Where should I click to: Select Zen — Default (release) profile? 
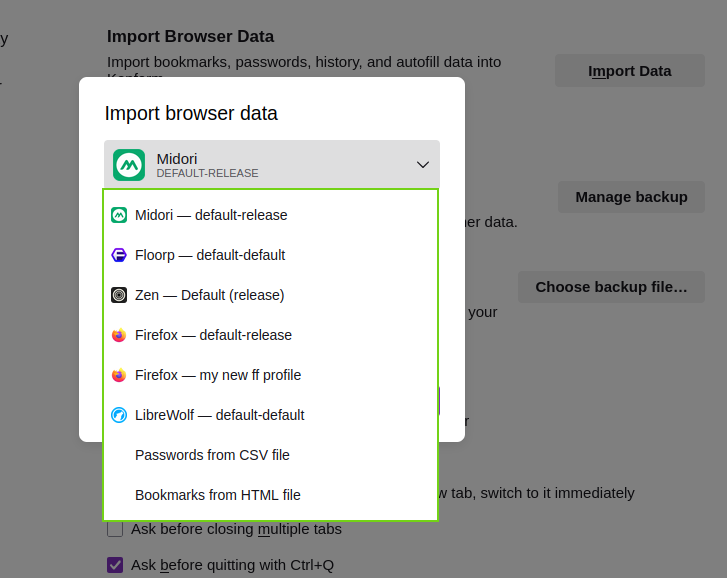pos(209,295)
